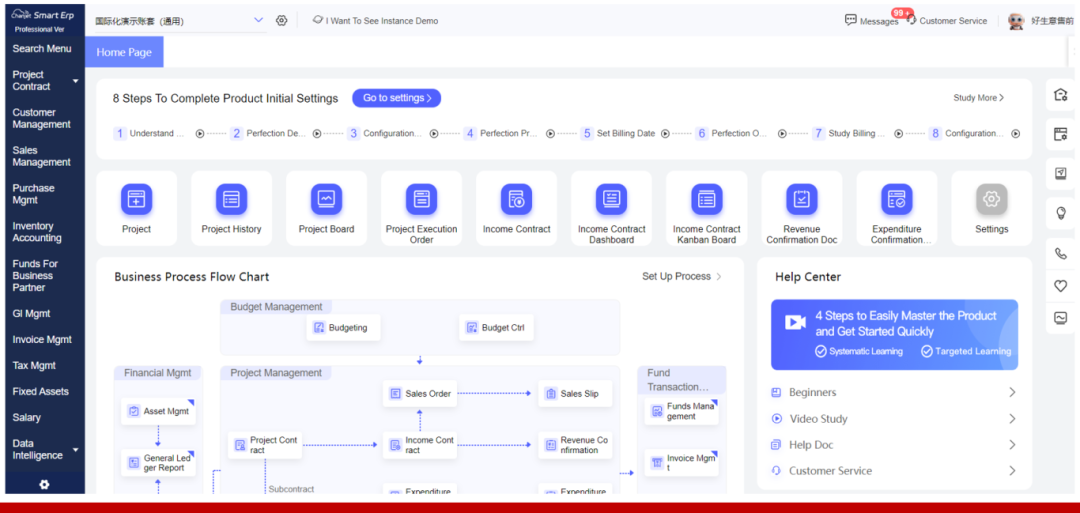
Task: Click the Messages icon in header
Action: [851, 20]
